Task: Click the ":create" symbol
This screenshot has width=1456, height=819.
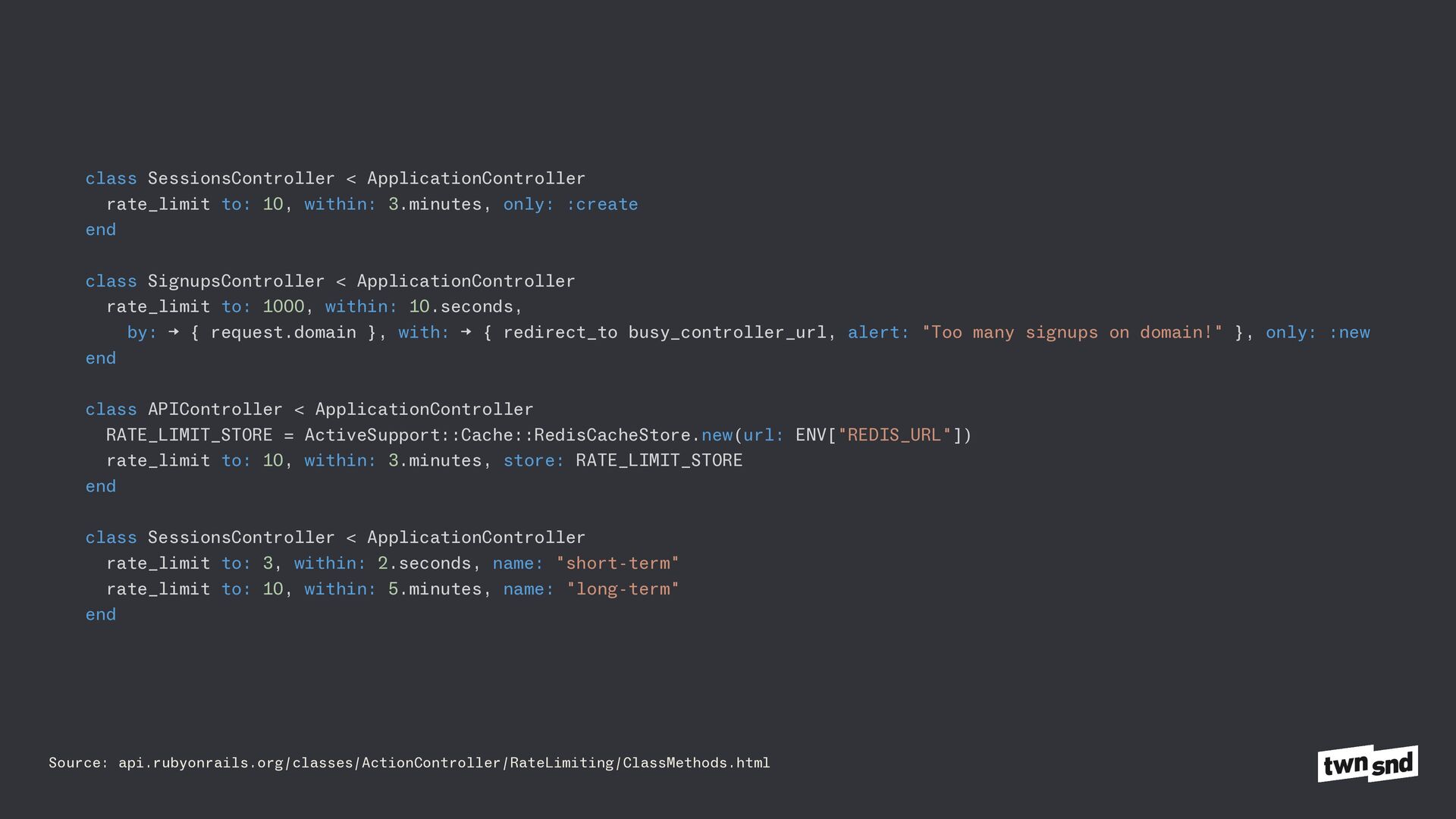Action: 601,205
